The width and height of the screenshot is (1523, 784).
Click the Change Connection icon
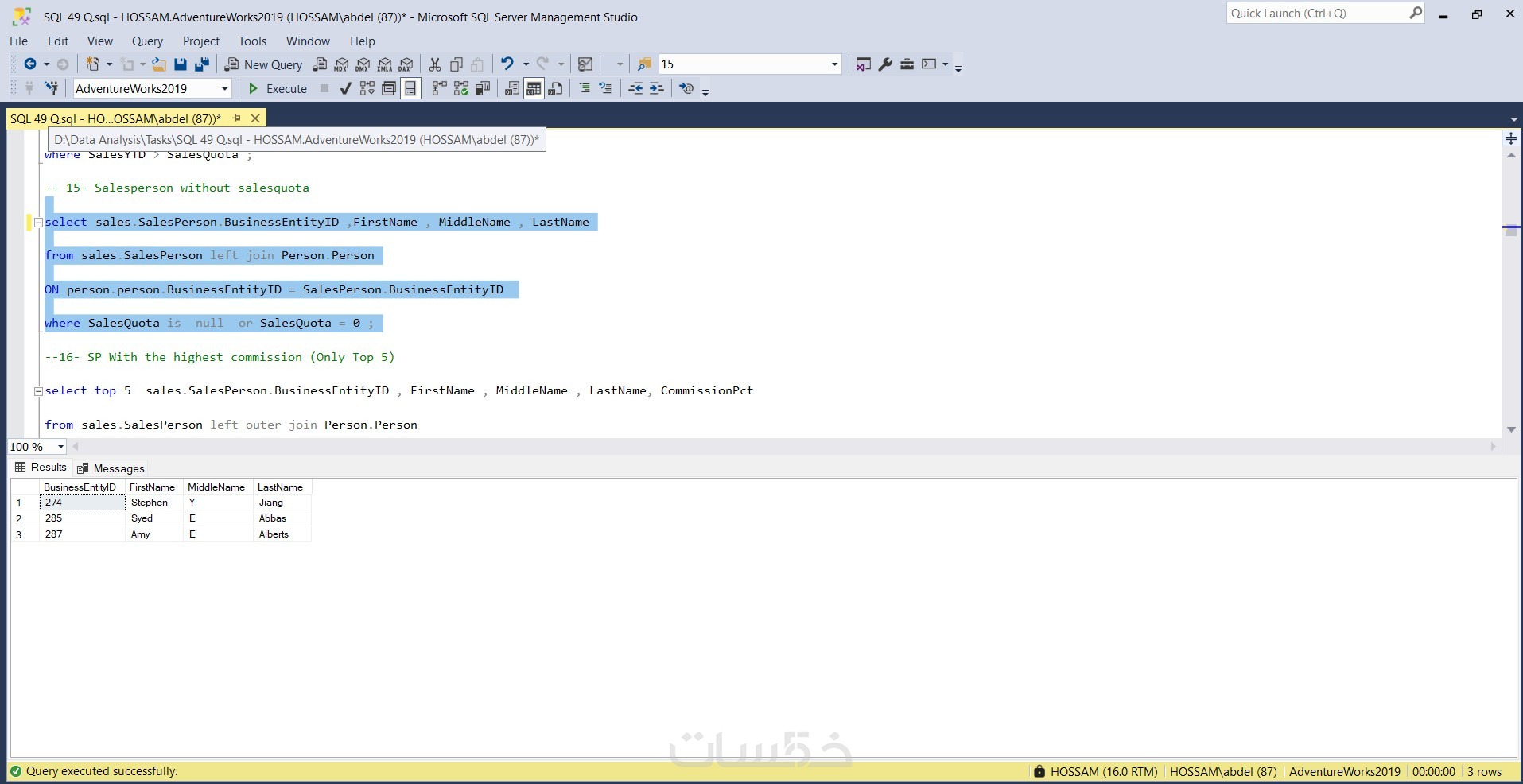pyautogui.click(x=51, y=88)
